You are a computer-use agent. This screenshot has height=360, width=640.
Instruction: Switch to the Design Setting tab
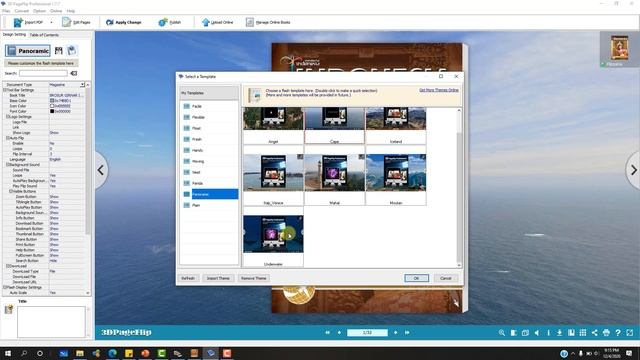14,35
